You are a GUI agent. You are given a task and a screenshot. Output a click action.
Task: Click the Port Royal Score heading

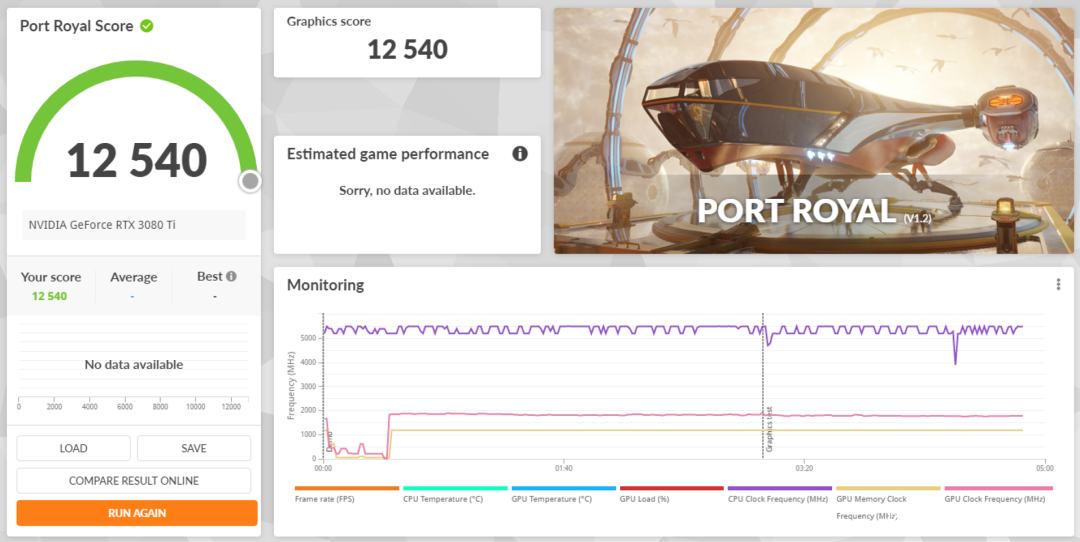click(76, 26)
